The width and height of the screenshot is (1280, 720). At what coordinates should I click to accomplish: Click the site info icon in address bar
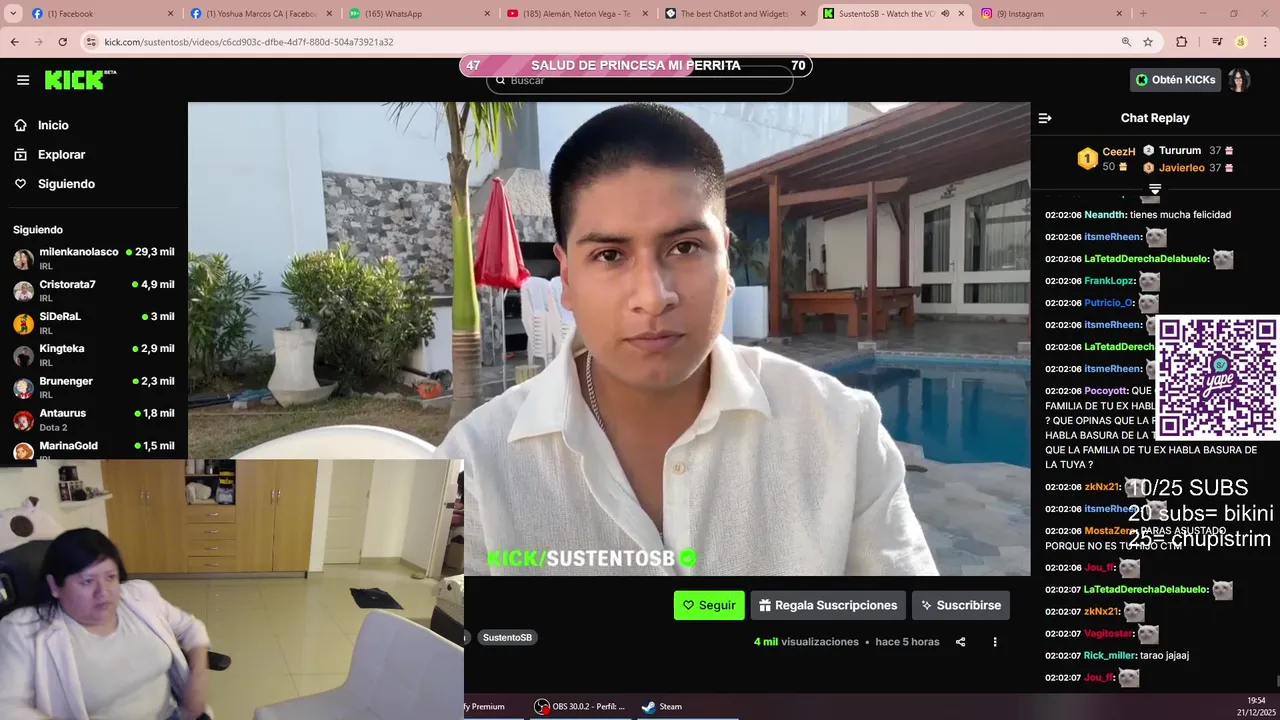point(91,42)
